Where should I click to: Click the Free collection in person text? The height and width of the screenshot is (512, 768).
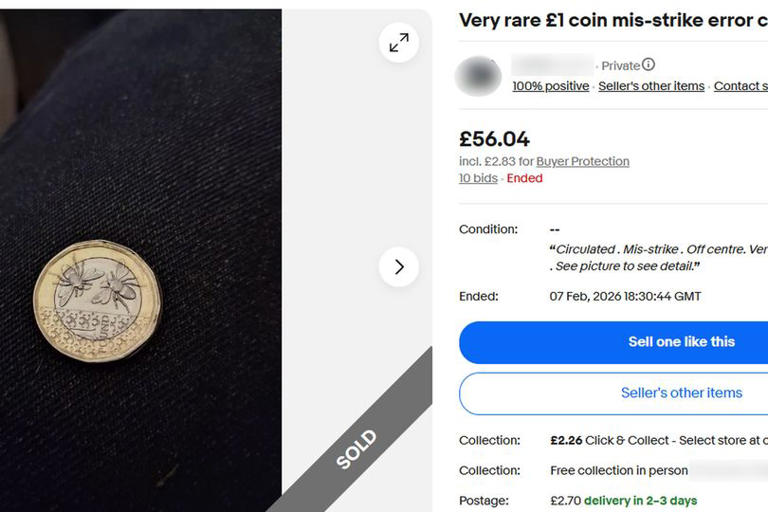click(x=619, y=470)
